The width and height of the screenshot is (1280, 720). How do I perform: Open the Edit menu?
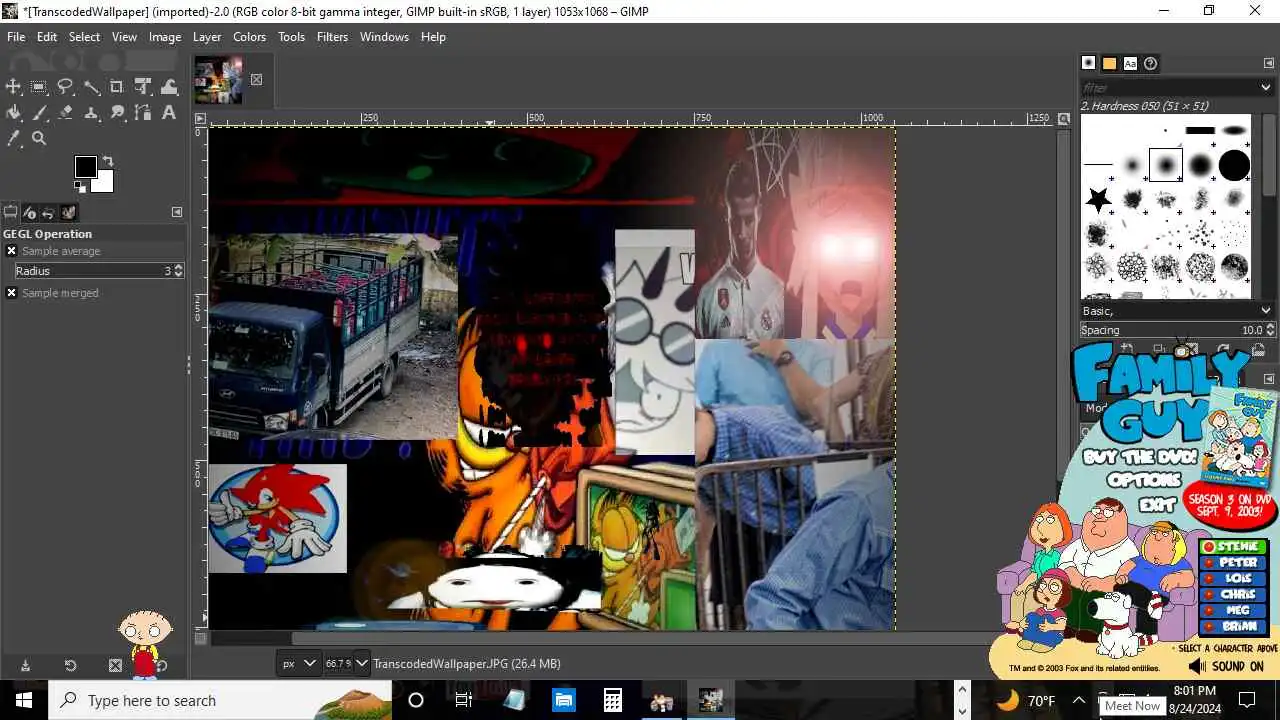(x=47, y=37)
